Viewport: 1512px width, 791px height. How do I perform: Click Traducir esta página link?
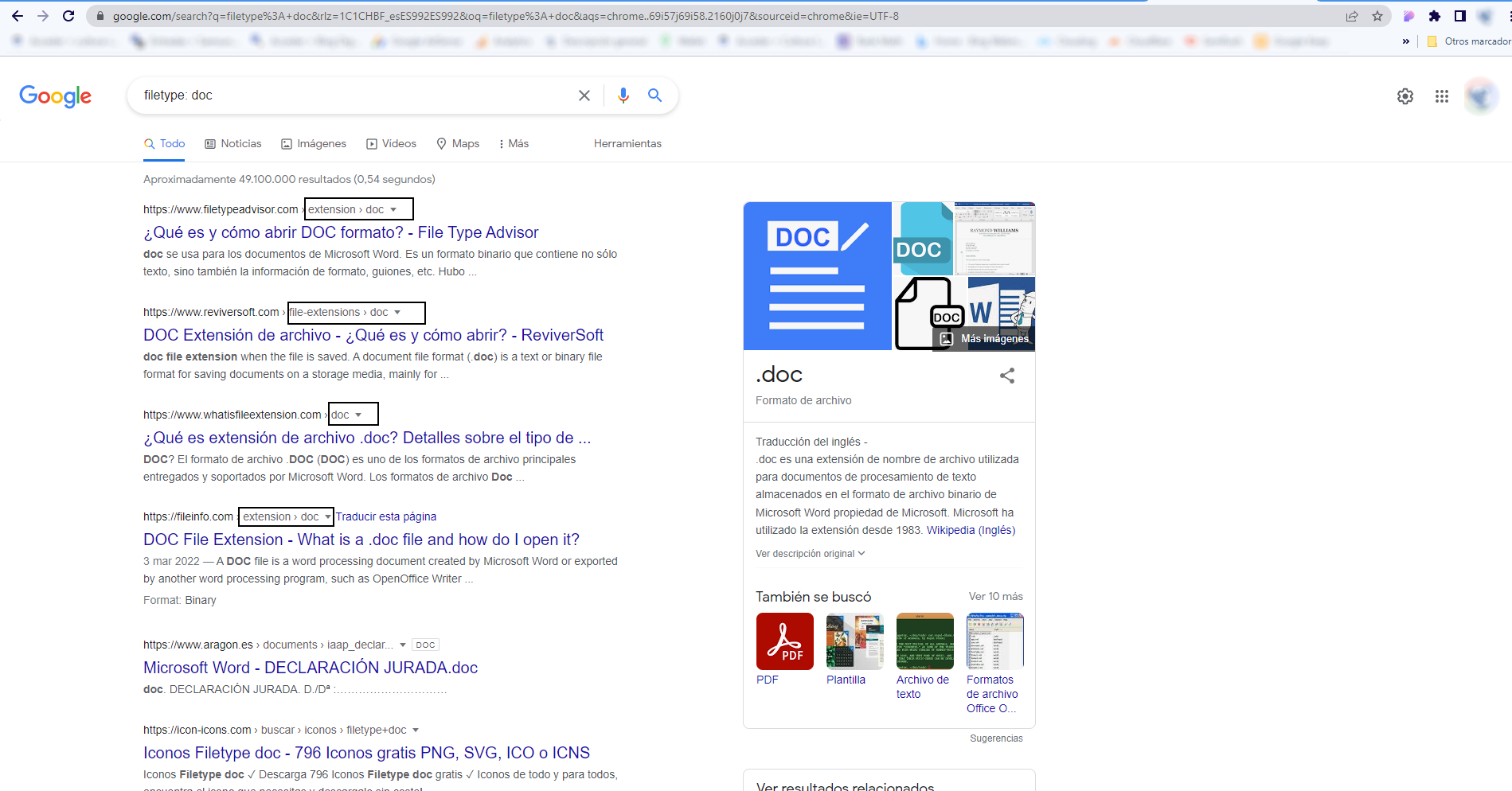point(386,517)
